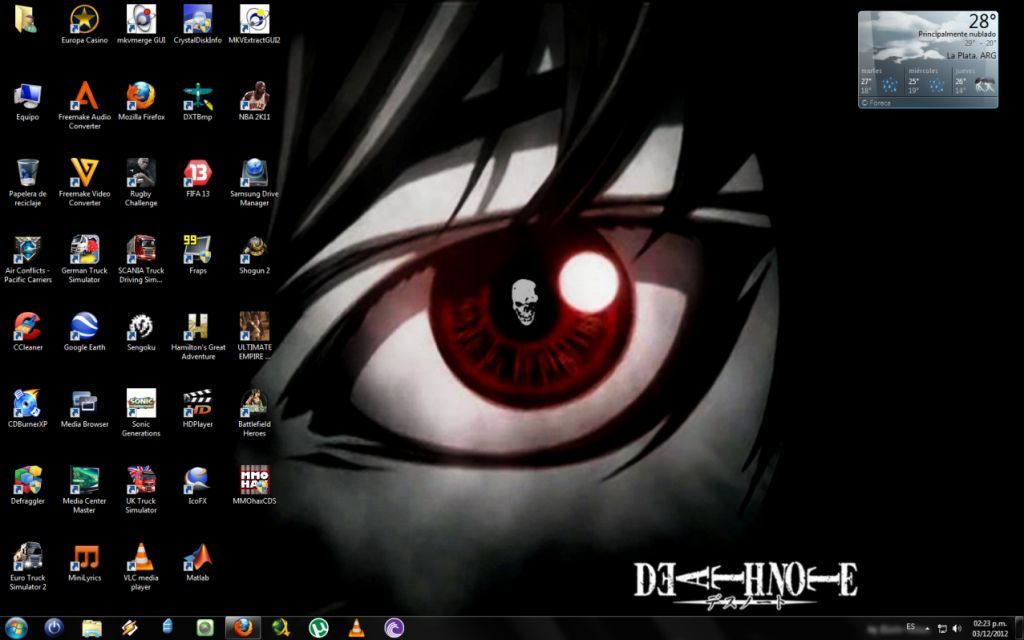Image resolution: width=1024 pixels, height=640 pixels.
Task: Select Samsung Drive Manager icon
Action: (254, 183)
